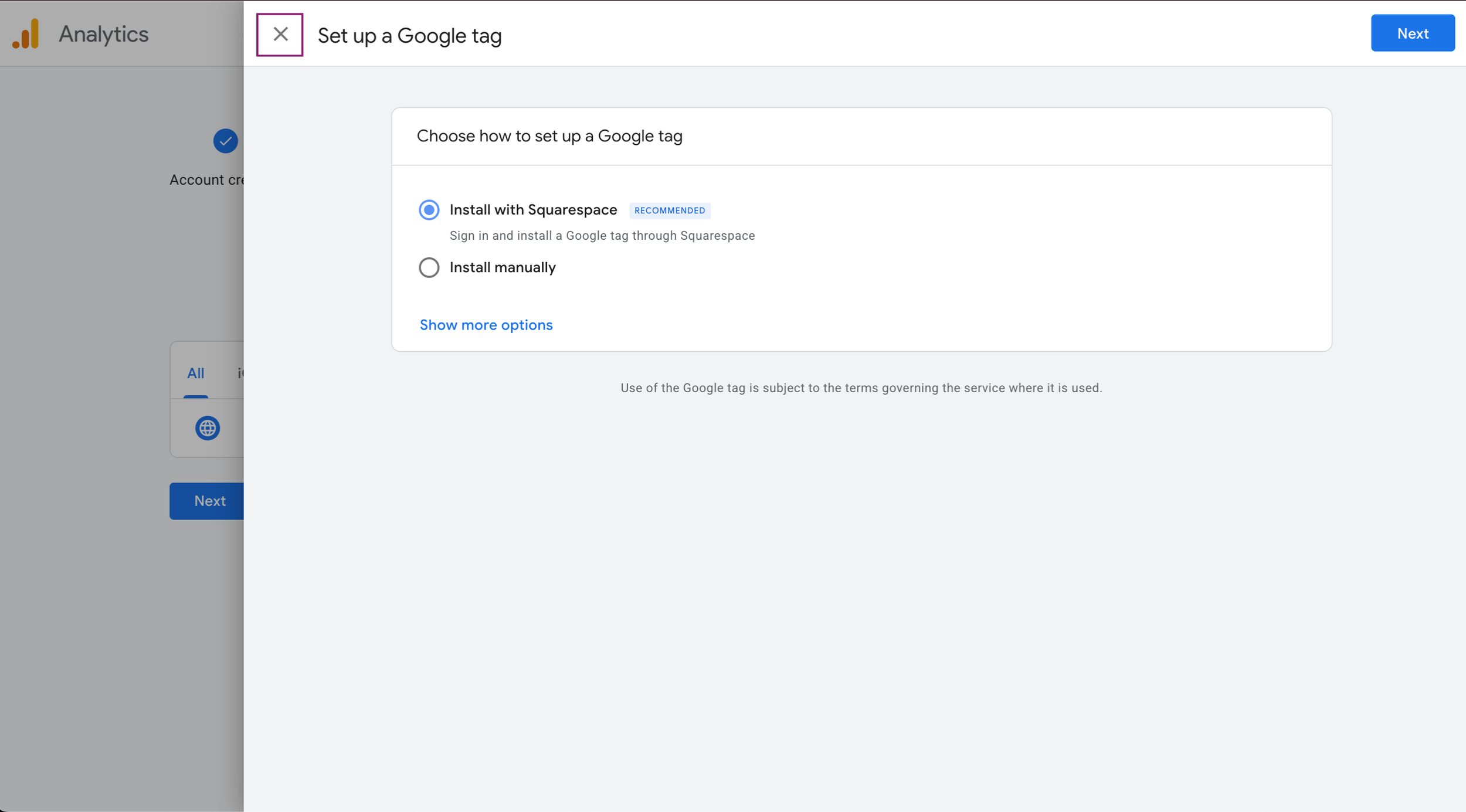Click the 'Install with Squarespace' label text
This screenshot has width=1466, height=812.
(532, 210)
